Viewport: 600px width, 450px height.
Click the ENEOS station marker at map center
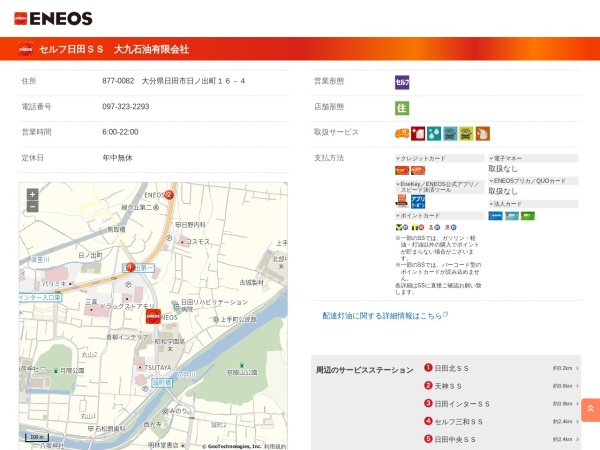coord(153,316)
